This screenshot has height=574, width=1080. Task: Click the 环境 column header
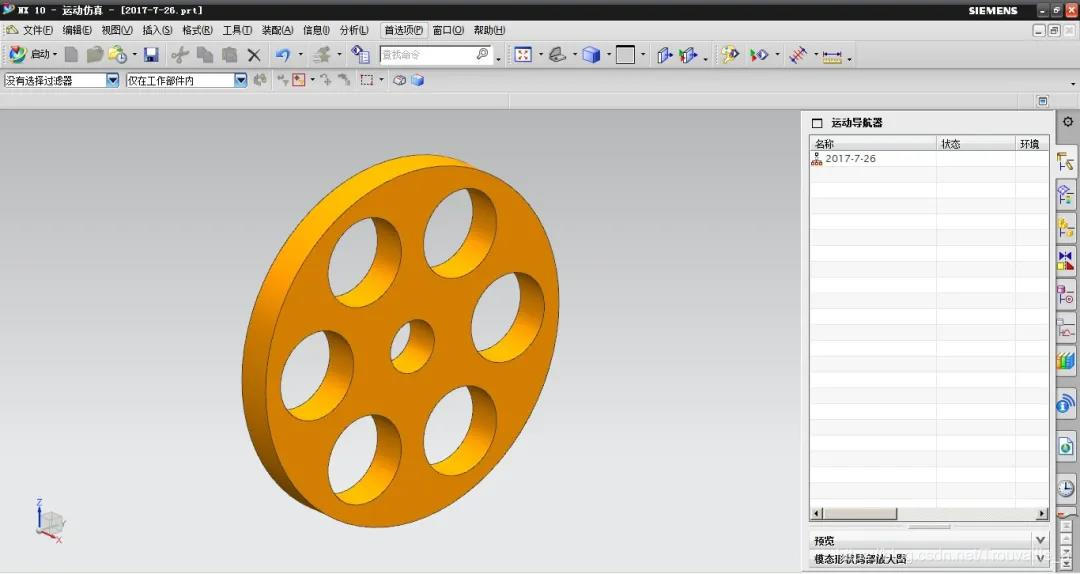point(1032,143)
